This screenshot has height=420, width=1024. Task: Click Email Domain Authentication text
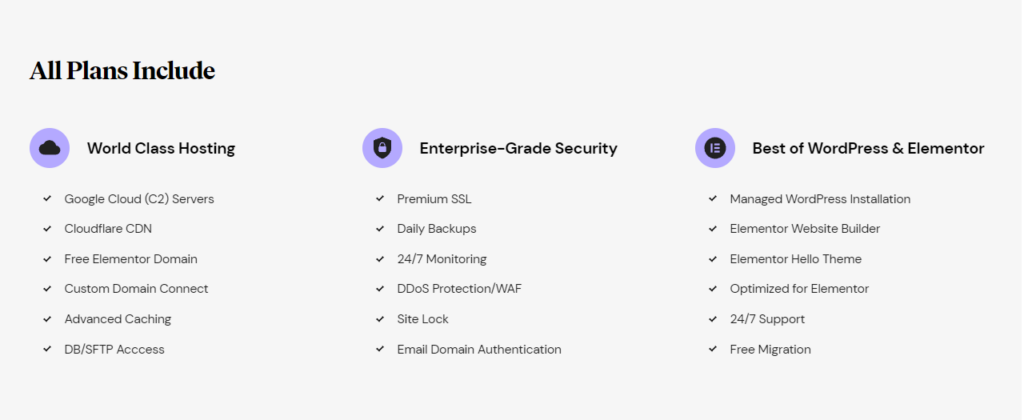479,349
